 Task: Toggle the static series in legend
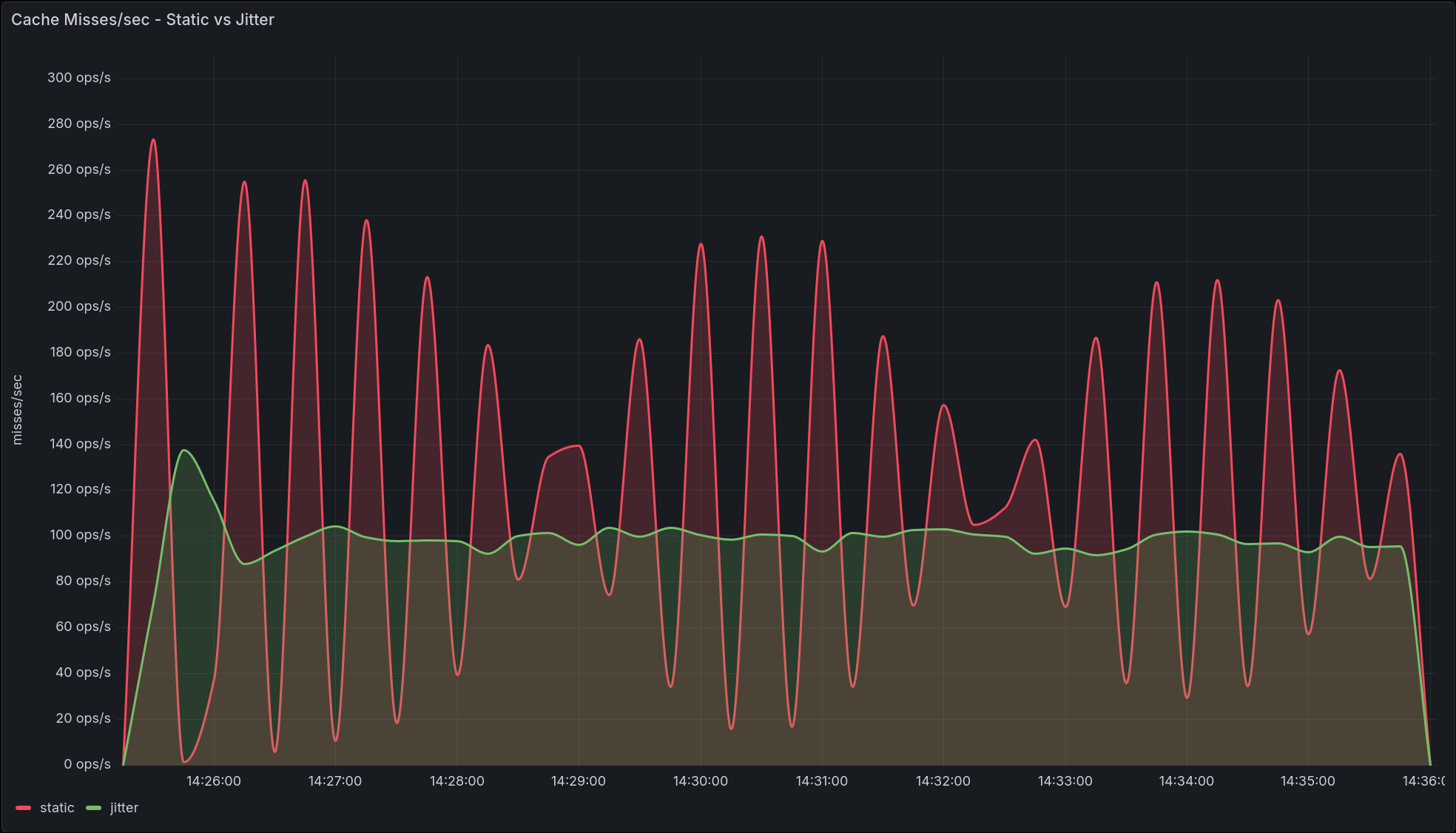point(57,808)
